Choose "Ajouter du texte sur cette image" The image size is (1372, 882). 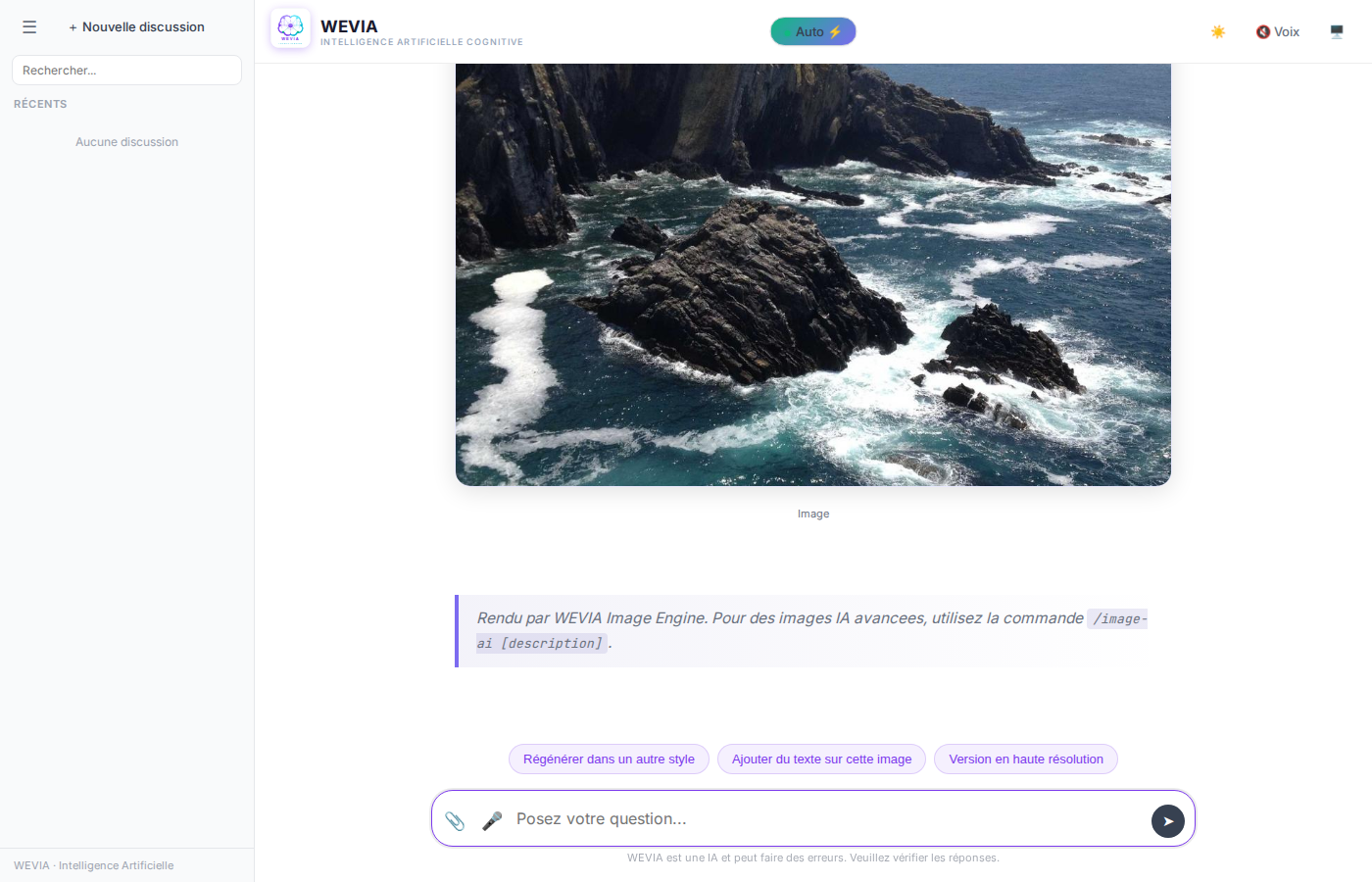(821, 759)
